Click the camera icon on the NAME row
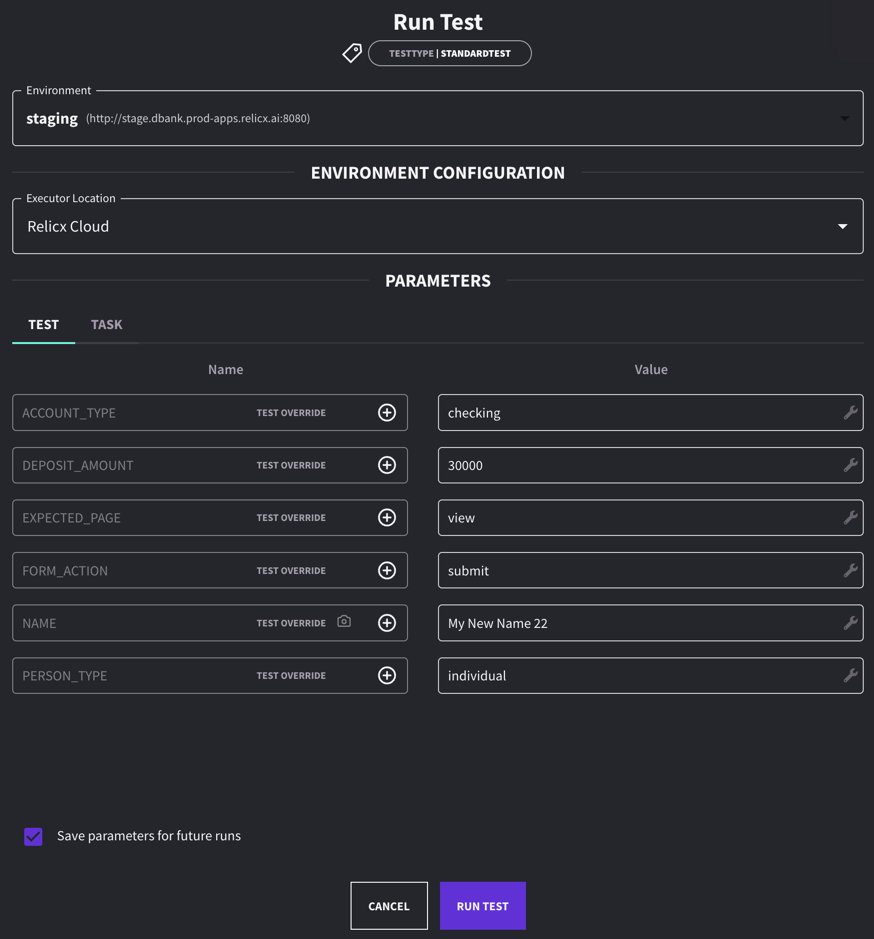Image resolution: width=874 pixels, height=939 pixels. (344, 622)
